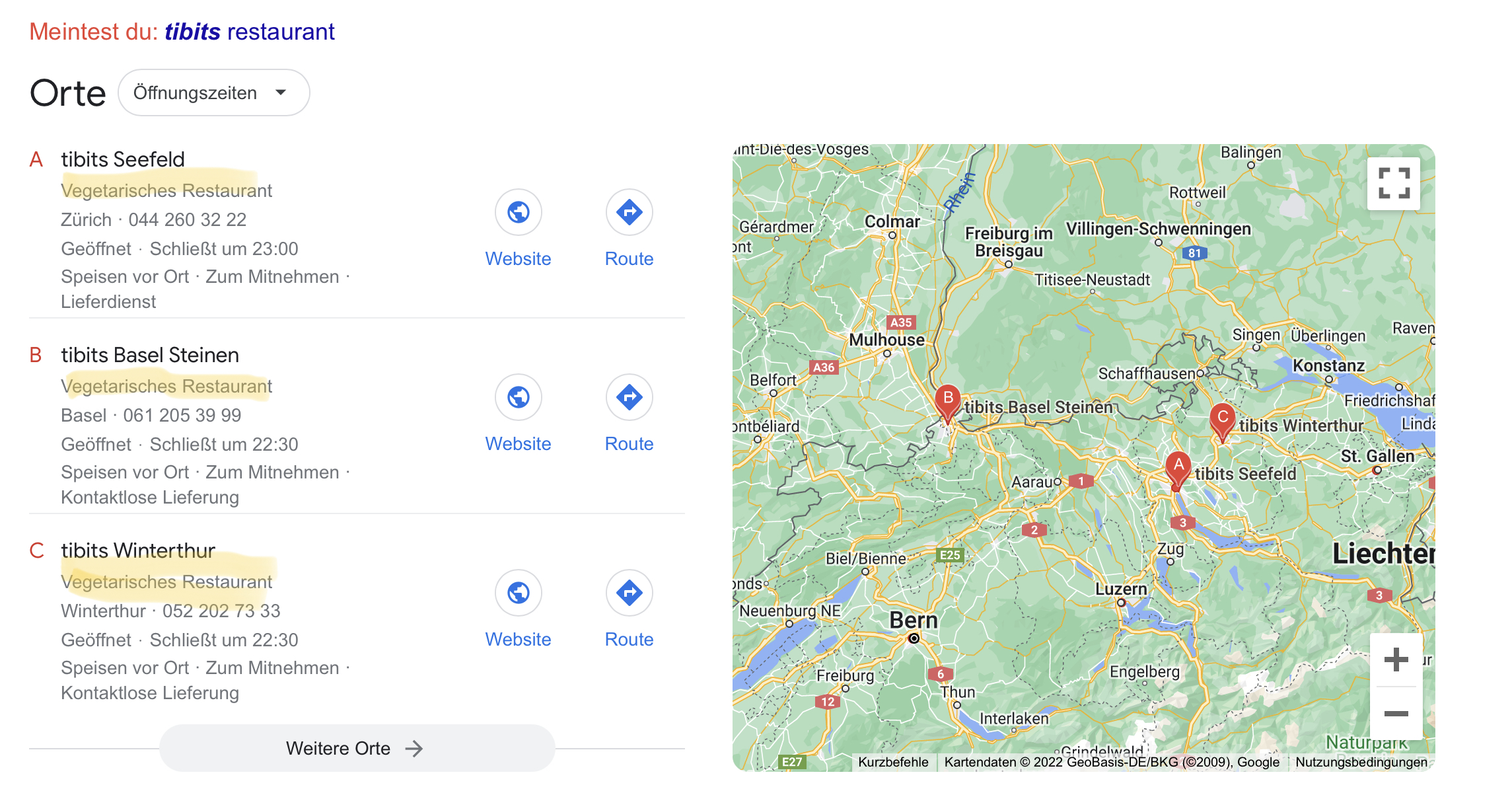The width and height of the screenshot is (1512, 793).
Task: Open map Kurzbefehle shortcuts
Action: 893,762
